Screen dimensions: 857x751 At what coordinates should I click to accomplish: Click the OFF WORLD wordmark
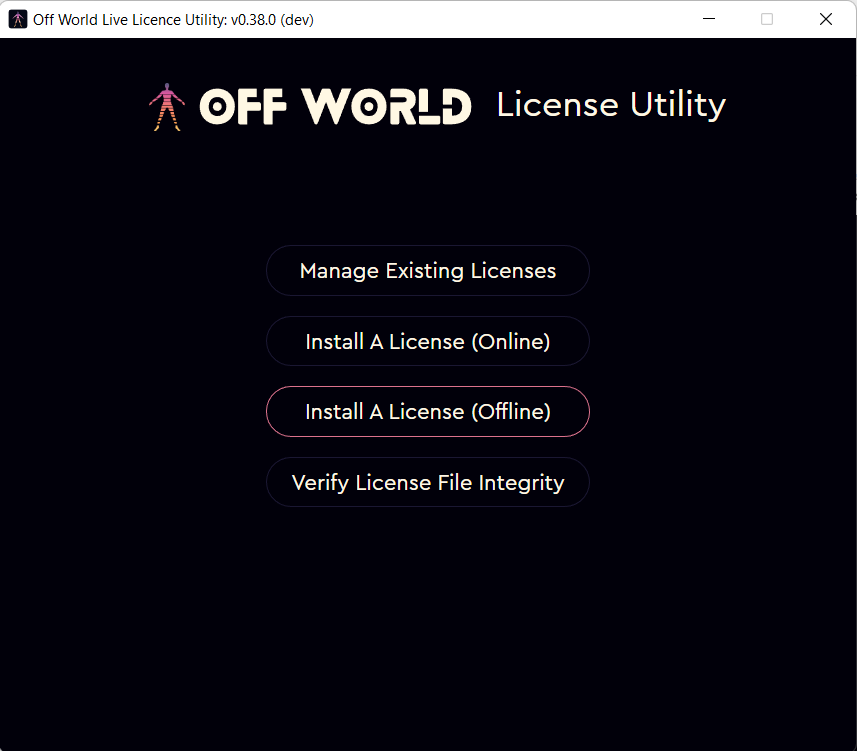coord(335,107)
